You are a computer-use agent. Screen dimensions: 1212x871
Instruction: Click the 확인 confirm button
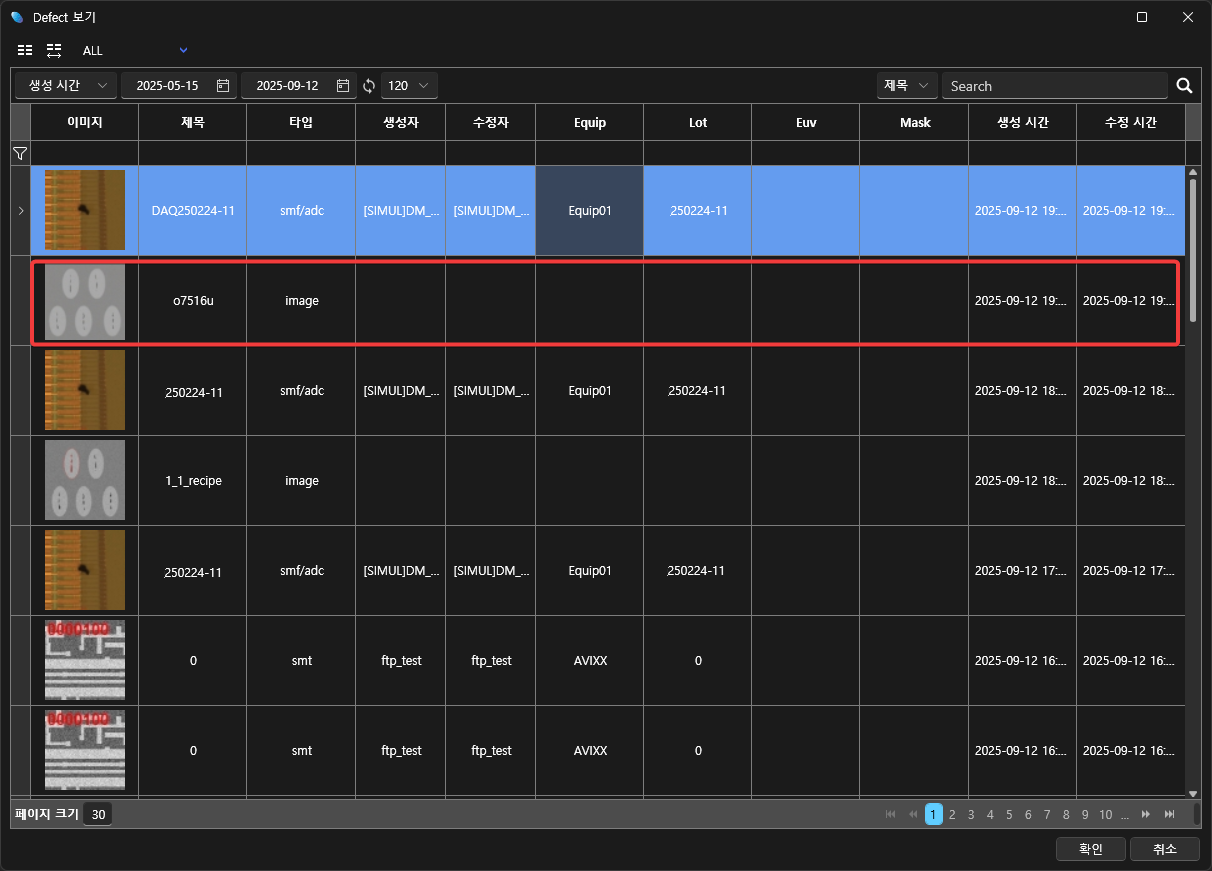click(x=1090, y=849)
